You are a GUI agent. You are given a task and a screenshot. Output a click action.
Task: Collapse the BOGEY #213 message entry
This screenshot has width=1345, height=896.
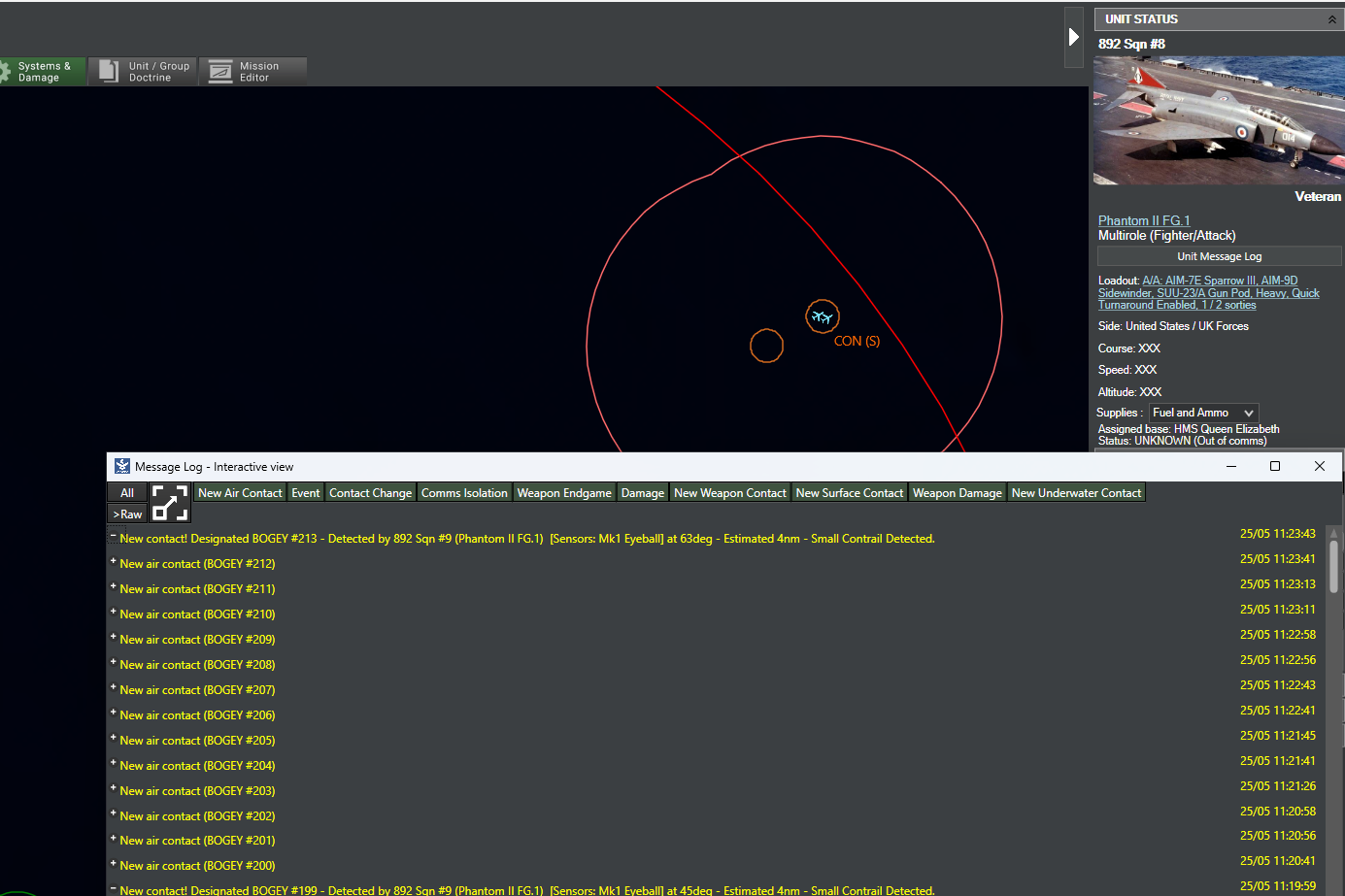[x=114, y=537]
